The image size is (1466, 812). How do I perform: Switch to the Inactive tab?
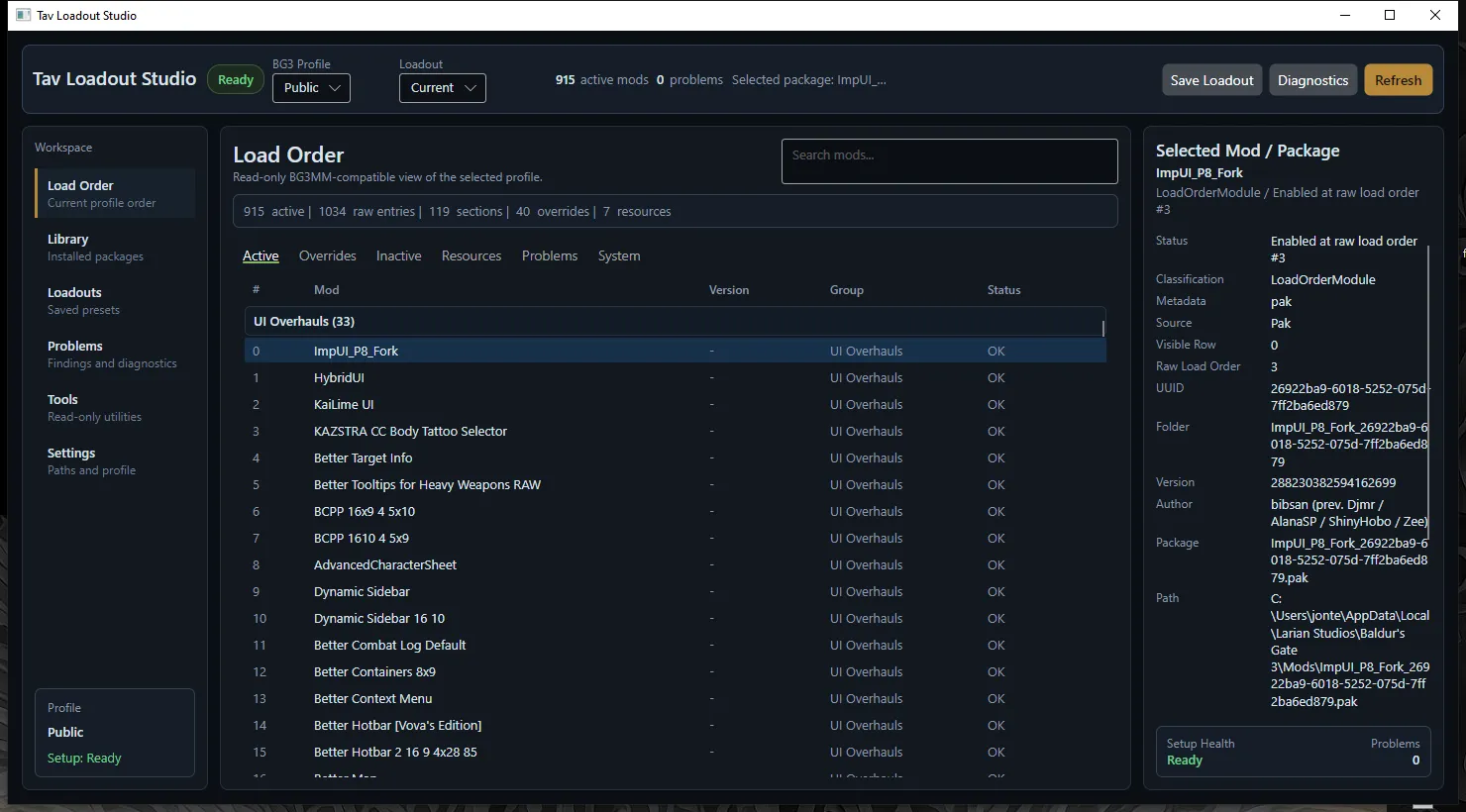[x=398, y=256]
